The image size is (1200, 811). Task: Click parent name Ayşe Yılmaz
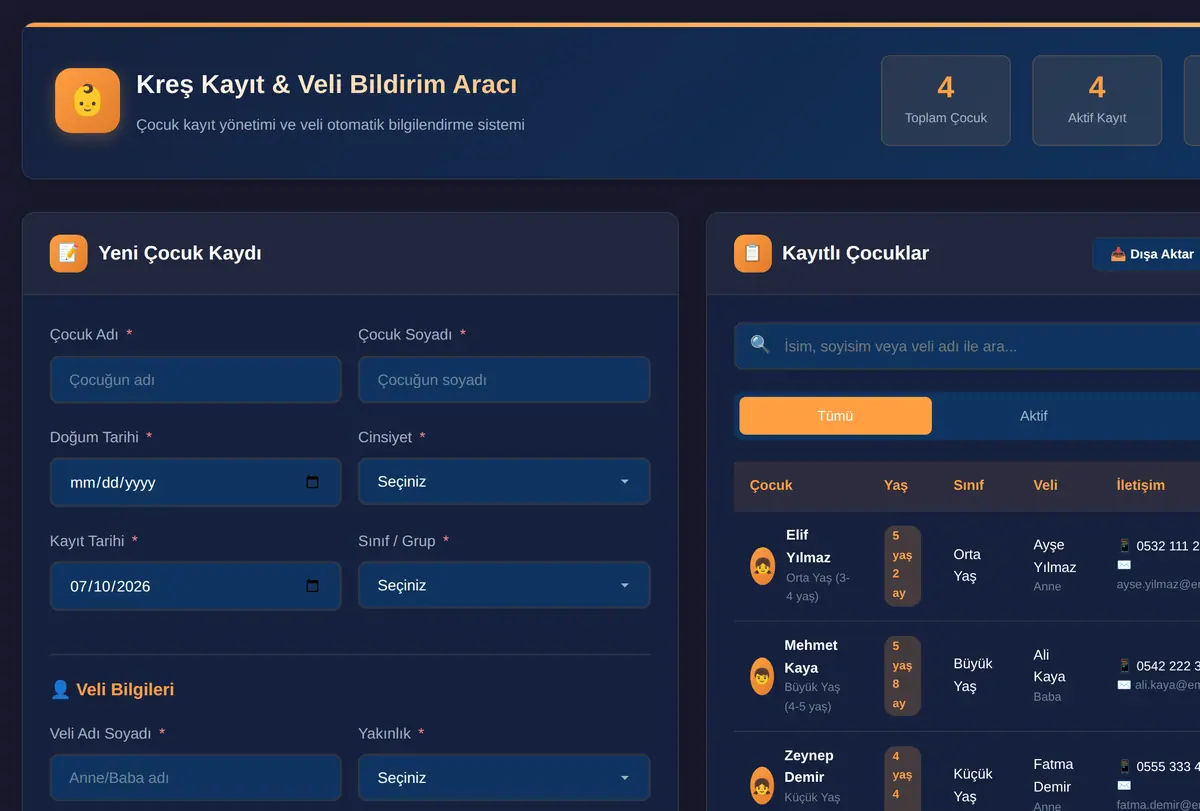[1055, 556]
